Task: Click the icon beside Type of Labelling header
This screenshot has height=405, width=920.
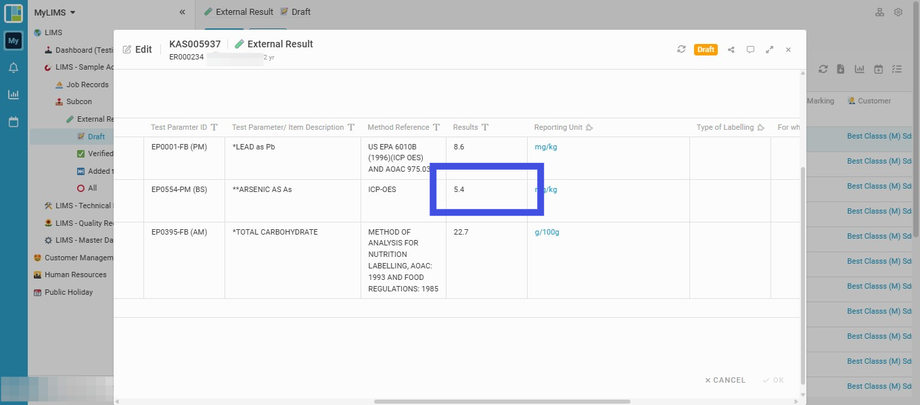Action: [x=761, y=127]
